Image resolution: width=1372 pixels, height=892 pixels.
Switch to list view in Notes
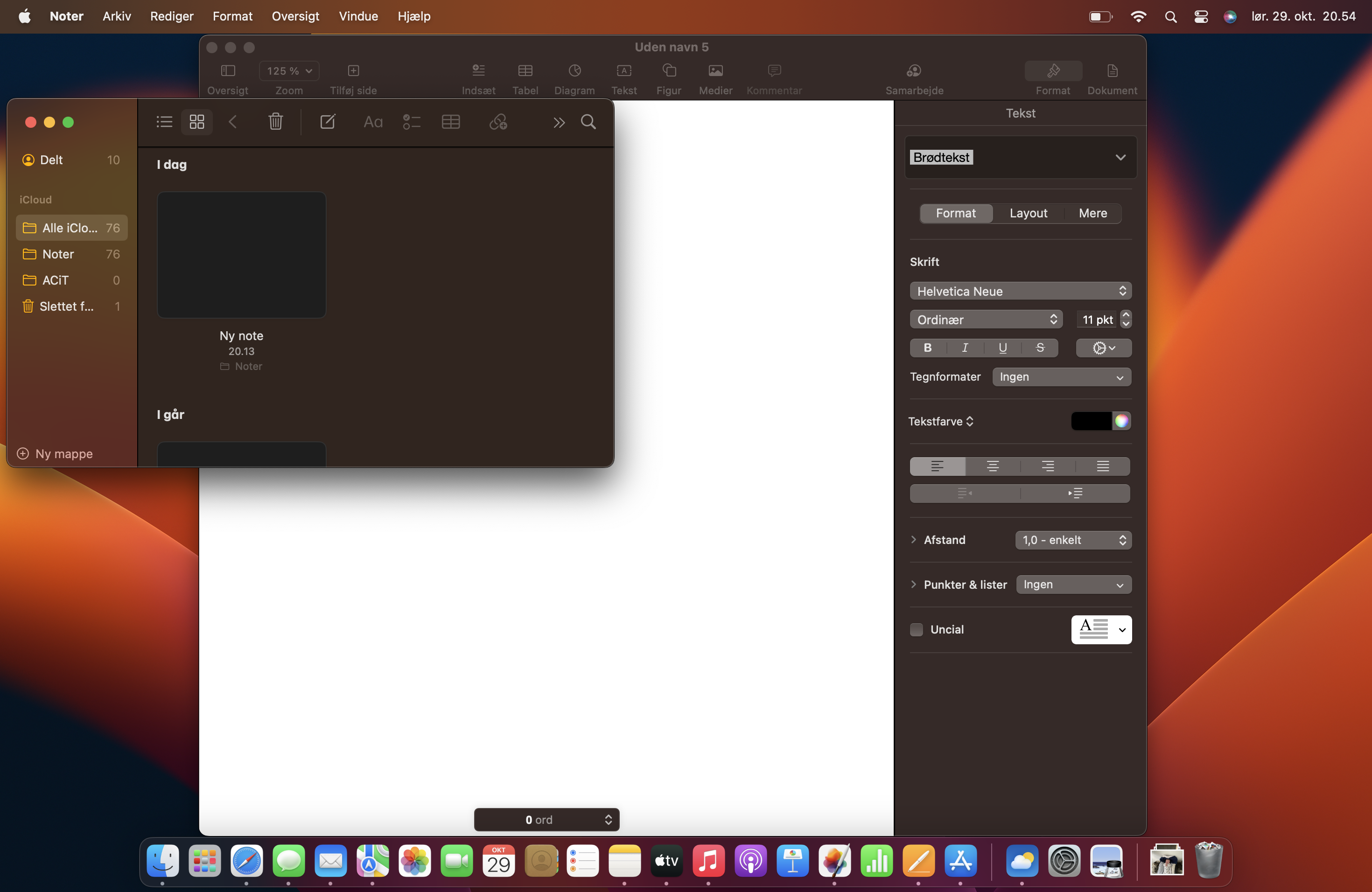pyautogui.click(x=164, y=122)
